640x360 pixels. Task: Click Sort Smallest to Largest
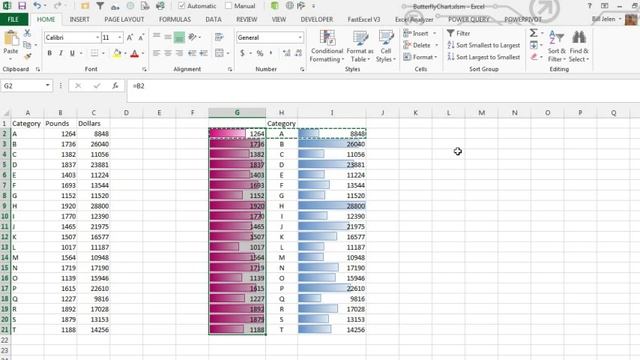[x=484, y=45]
